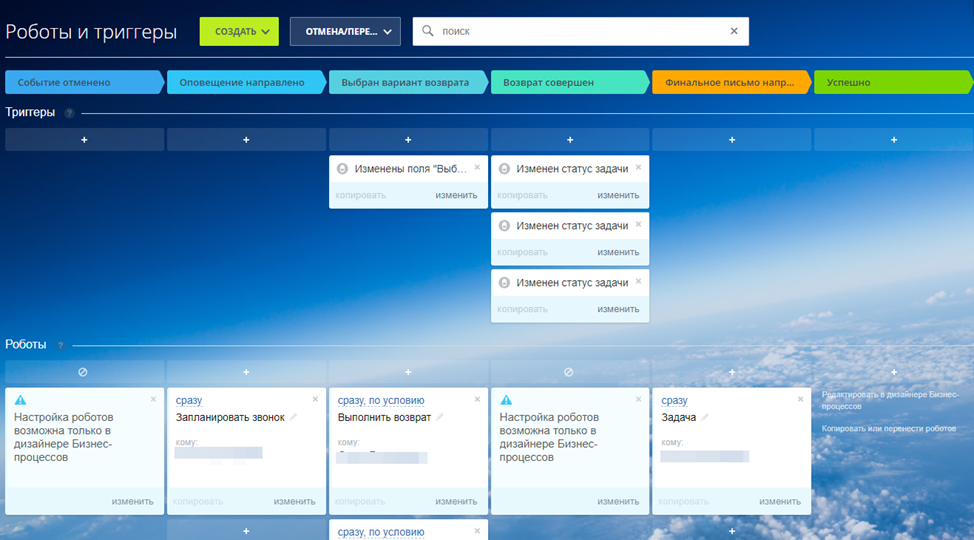Add robot in Выбран вариант возврата column

pyautogui.click(x=408, y=372)
